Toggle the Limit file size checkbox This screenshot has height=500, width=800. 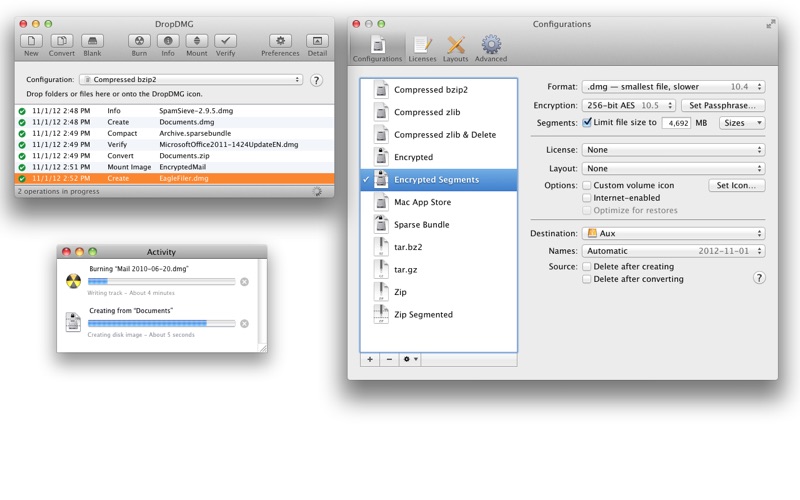587,123
